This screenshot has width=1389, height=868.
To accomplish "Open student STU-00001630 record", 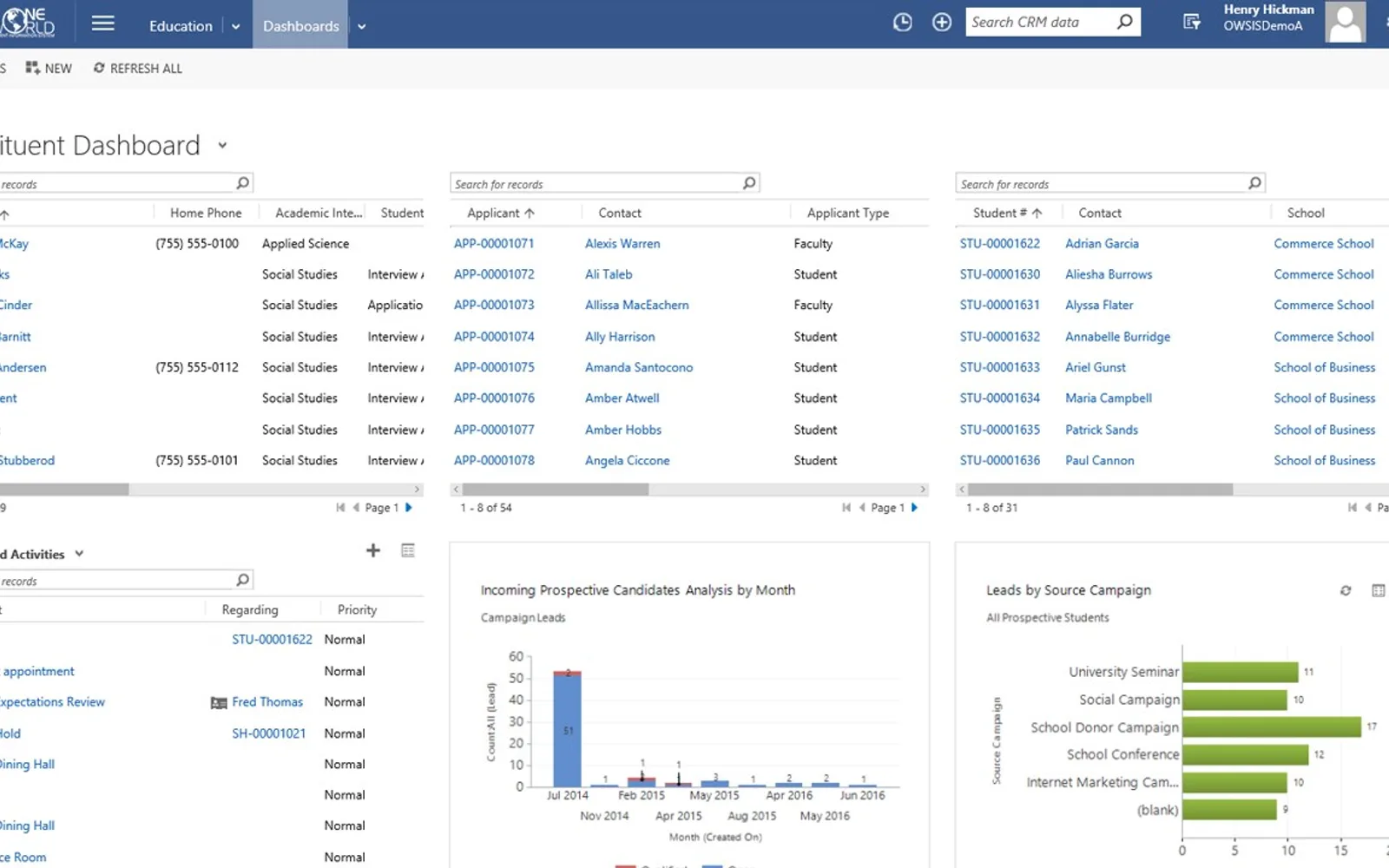I will click(x=999, y=274).
